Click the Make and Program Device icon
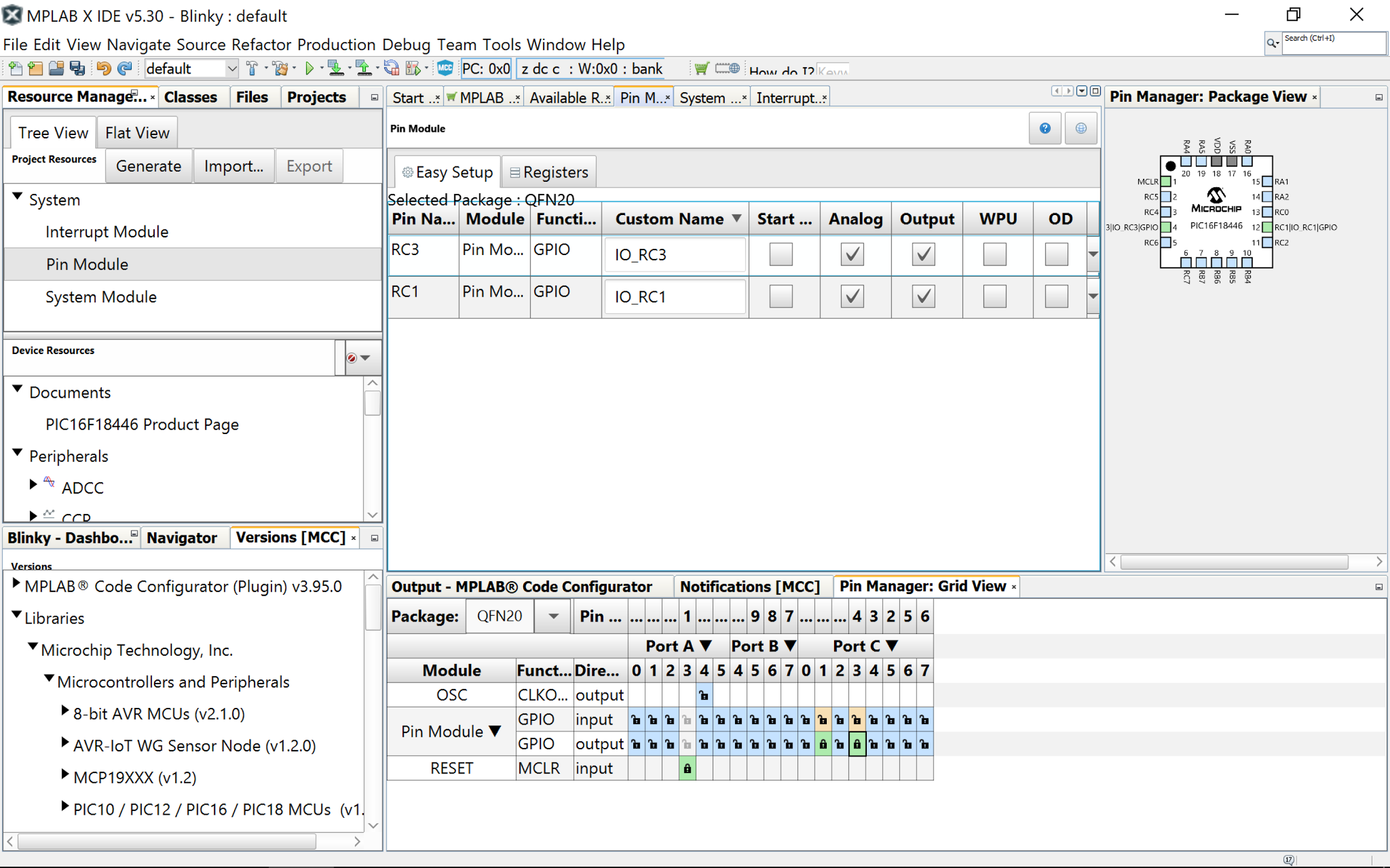1390x868 pixels. click(x=335, y=69)
